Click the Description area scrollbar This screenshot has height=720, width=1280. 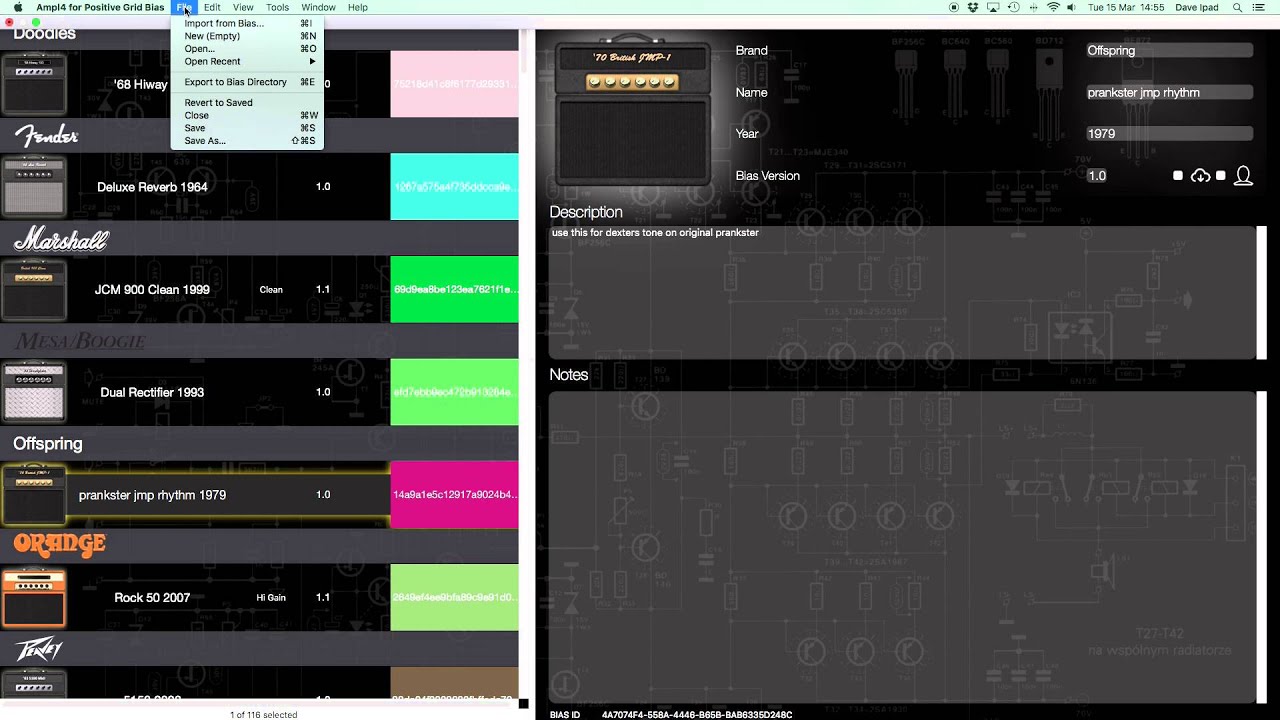1261,292
